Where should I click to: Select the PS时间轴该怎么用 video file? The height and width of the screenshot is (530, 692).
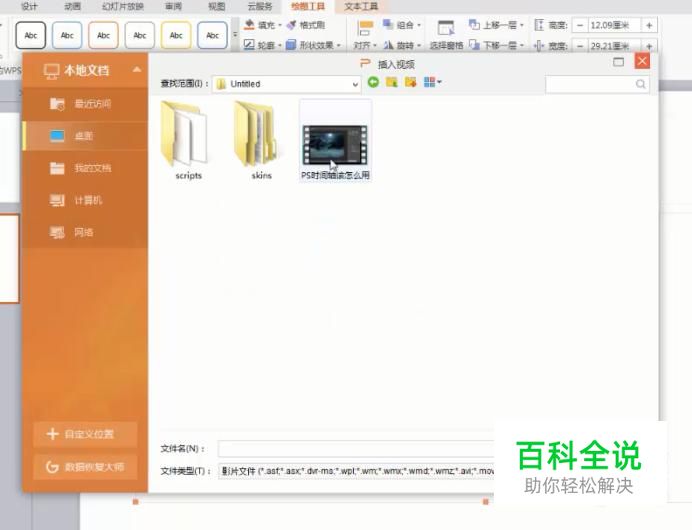coord(335,140)
